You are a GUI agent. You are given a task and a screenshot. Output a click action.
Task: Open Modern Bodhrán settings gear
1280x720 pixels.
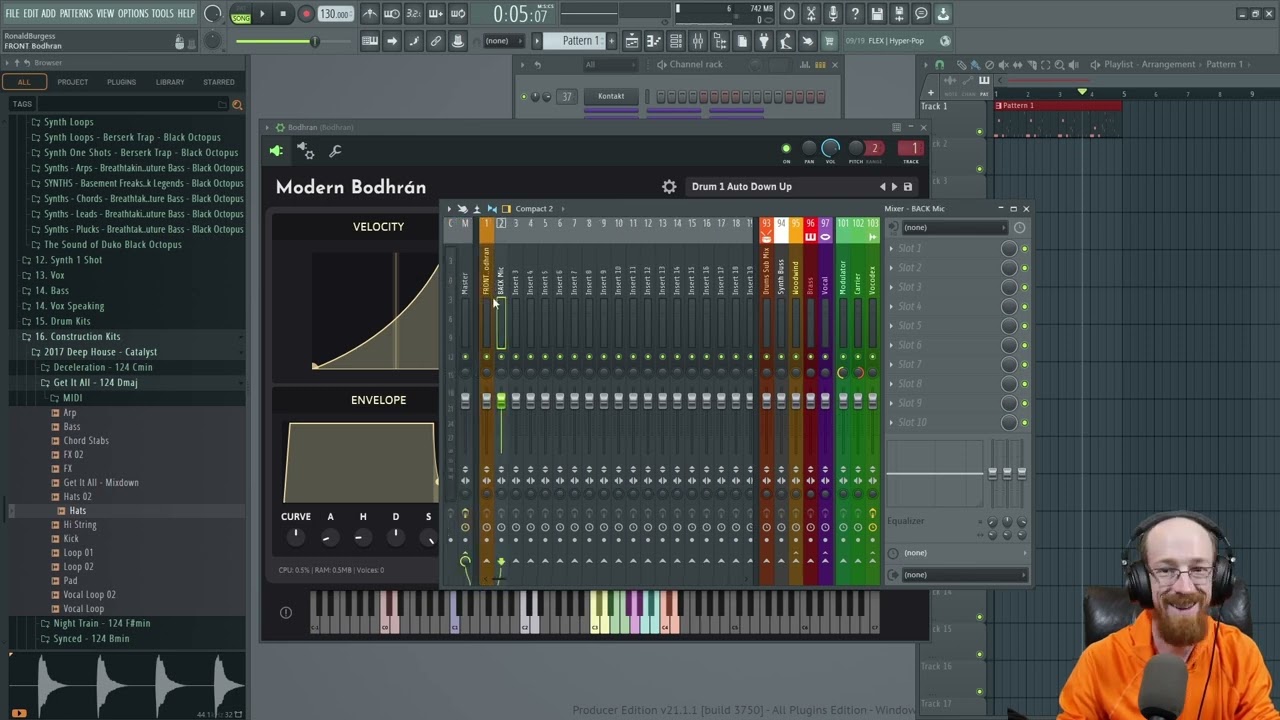[669, 186]
